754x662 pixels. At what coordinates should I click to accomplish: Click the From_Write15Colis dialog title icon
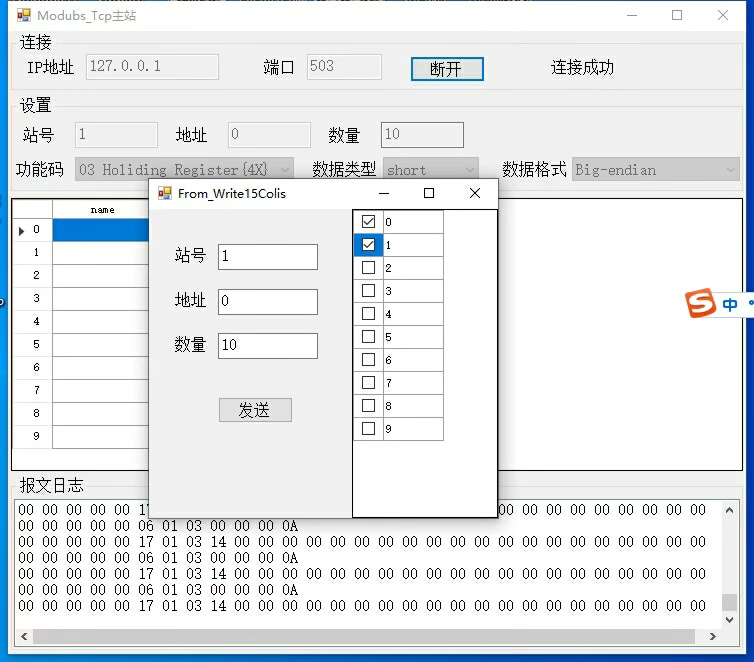tap(165, 193)
